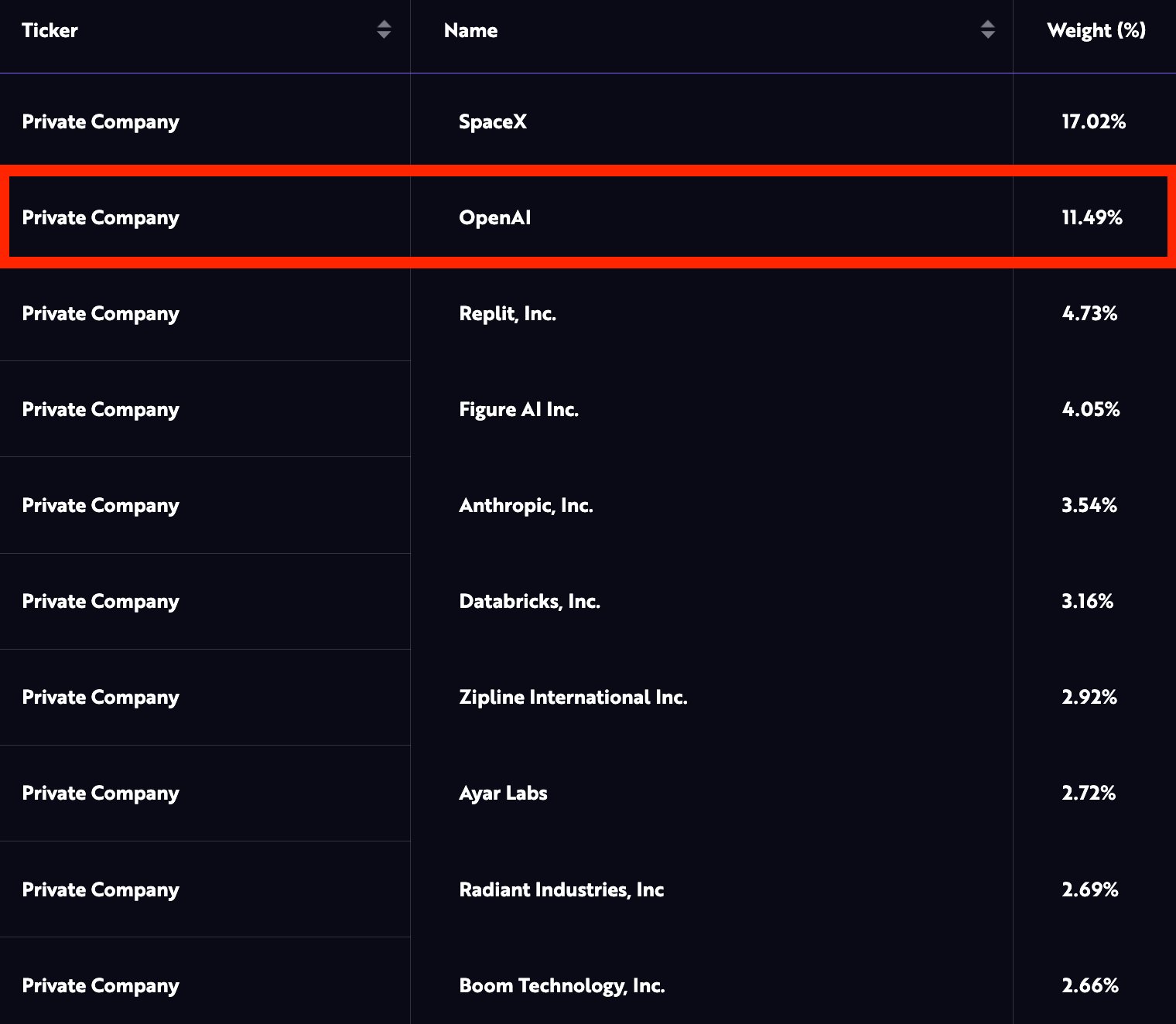Screen dimensions: 1176x1024
Task: Click the SpaceX holding name
Action: click(493, 121)
